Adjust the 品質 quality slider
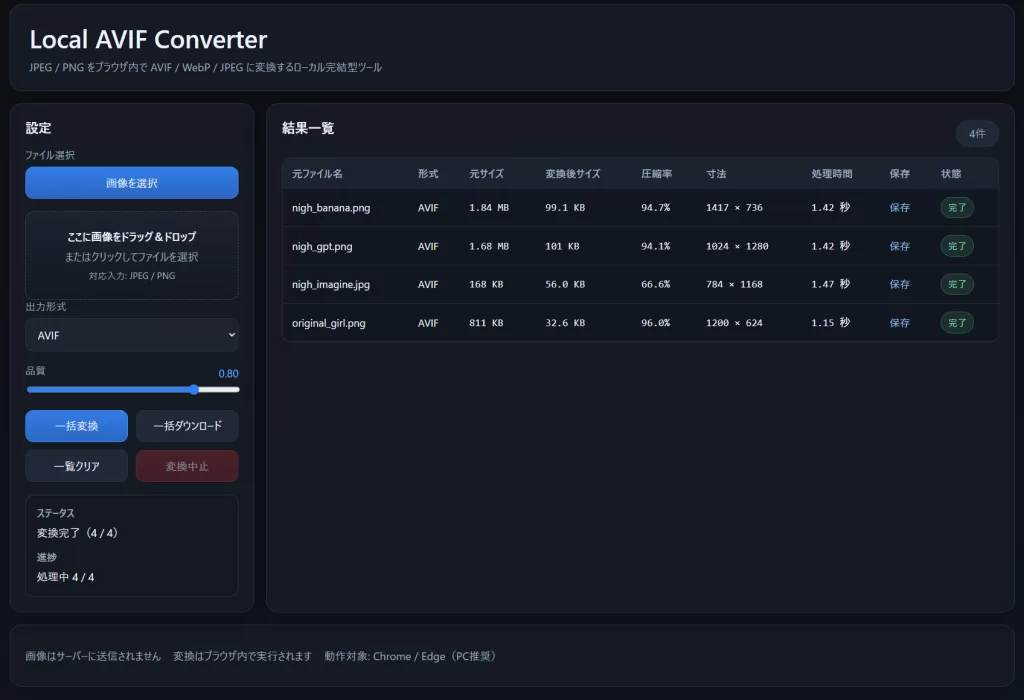 click(x=193, y=389)
